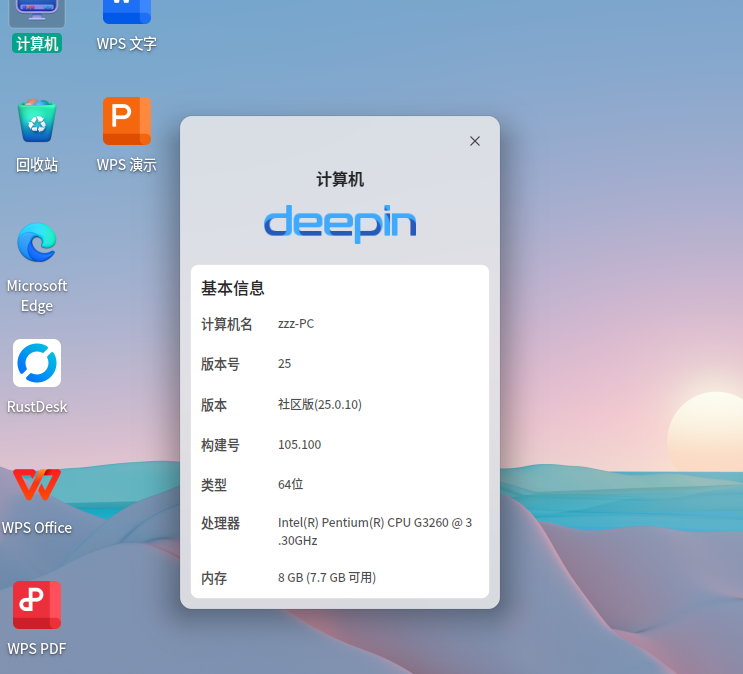This screenshot has height=674, width=743.
Task: Click the 处理器 label
Action: pyautogui.click(x=220, y=523)
